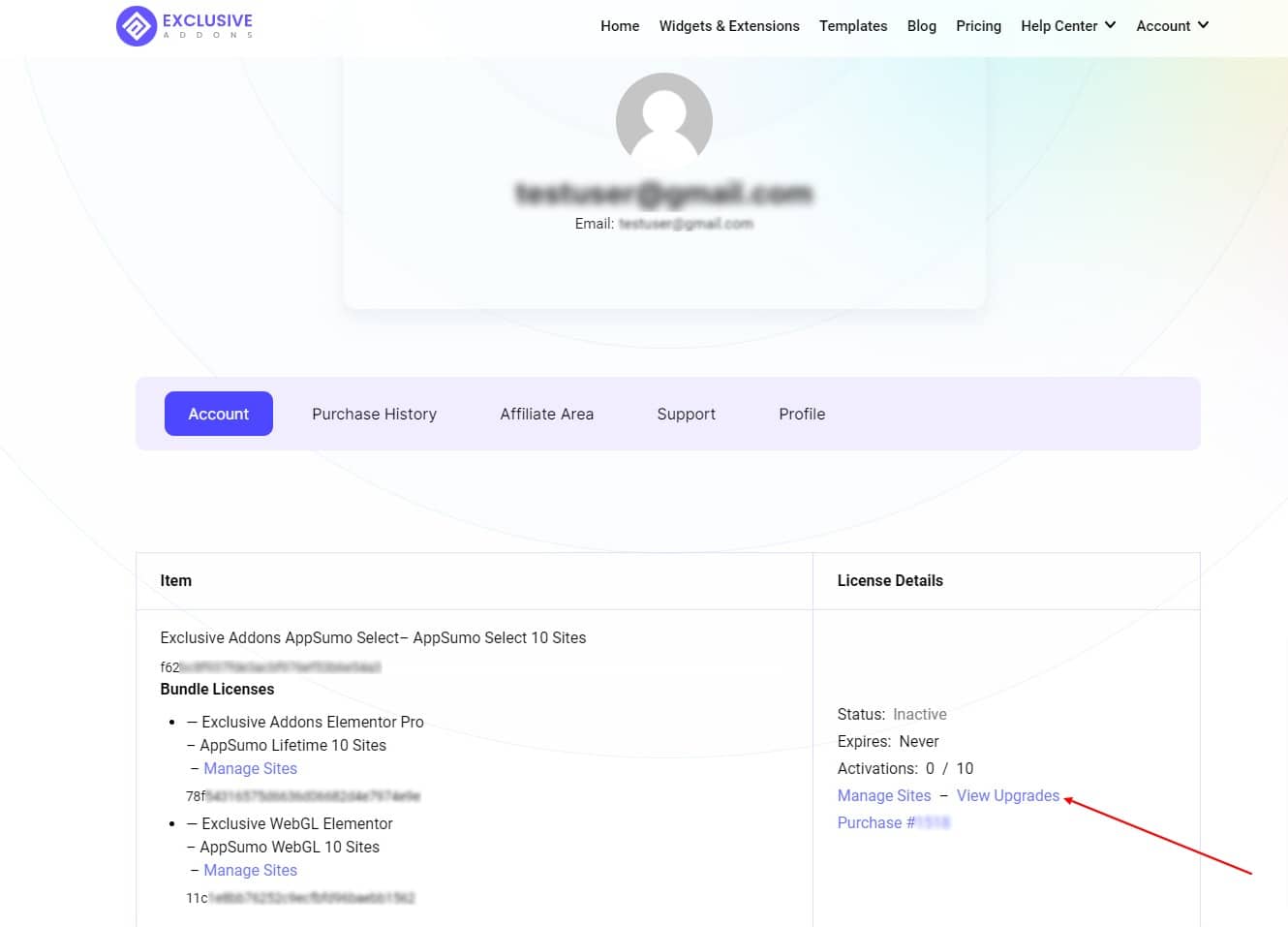Click the 'Activations: 0 / 10' line

tap(905, 768)
